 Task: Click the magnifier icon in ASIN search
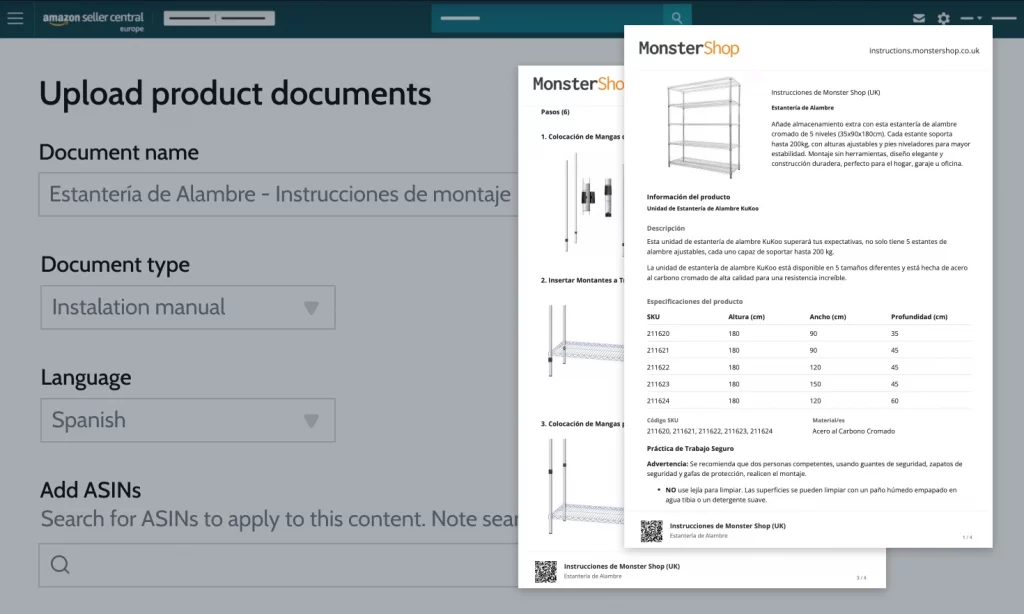[60, 565]
